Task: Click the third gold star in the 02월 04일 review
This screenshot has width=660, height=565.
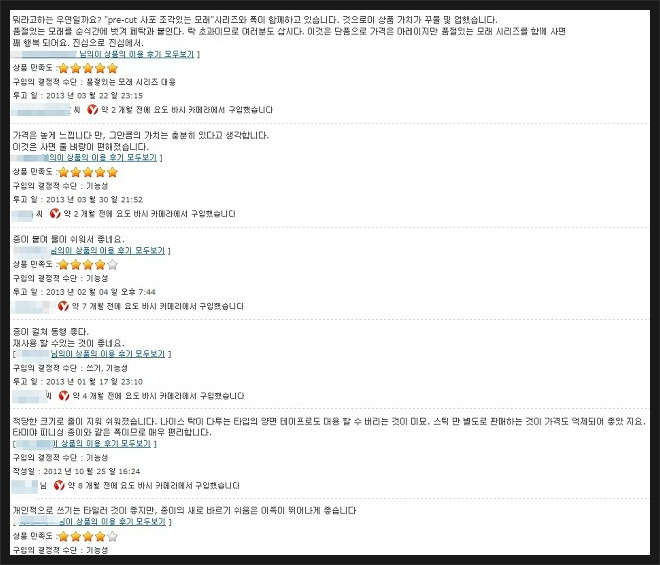Action: (x=88, y=265)
